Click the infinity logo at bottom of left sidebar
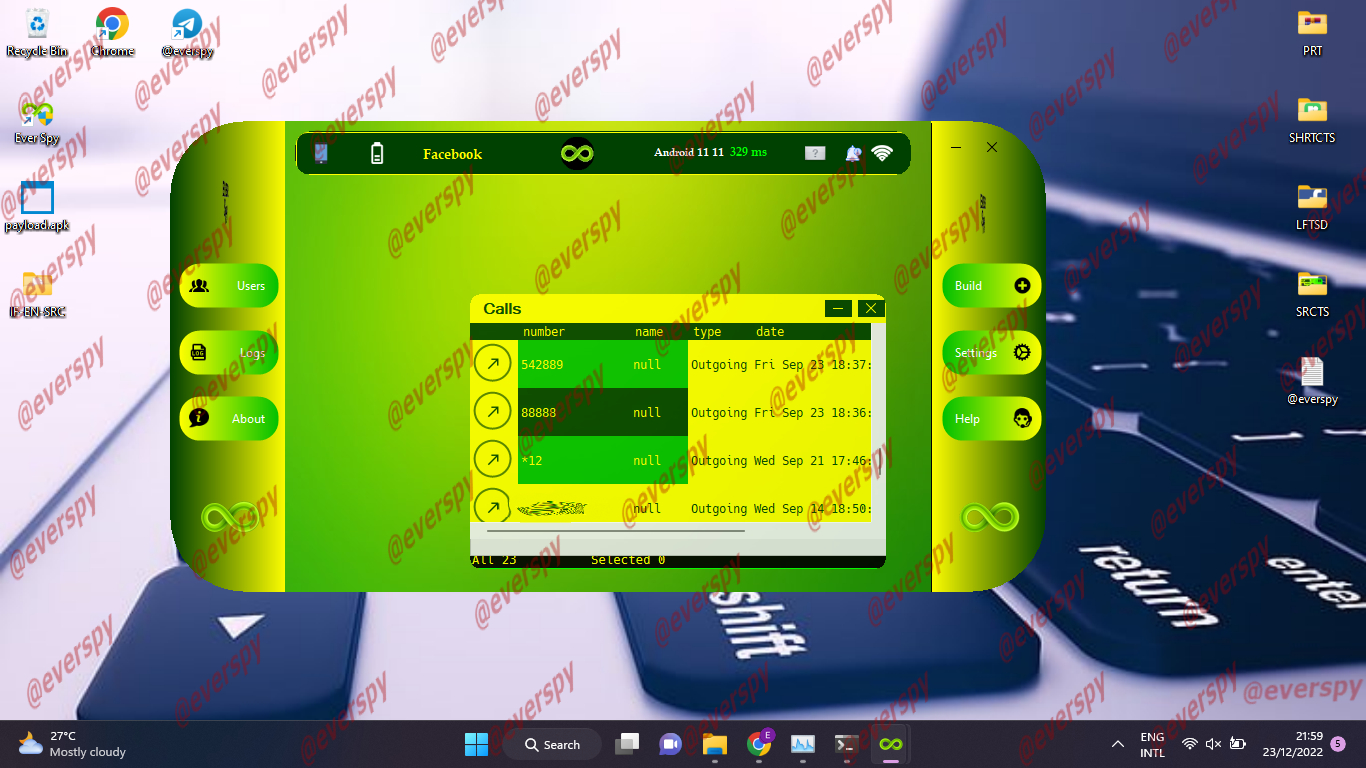Image resolution: width=1366 pixels, height=768 pixels. coord(229,517)
